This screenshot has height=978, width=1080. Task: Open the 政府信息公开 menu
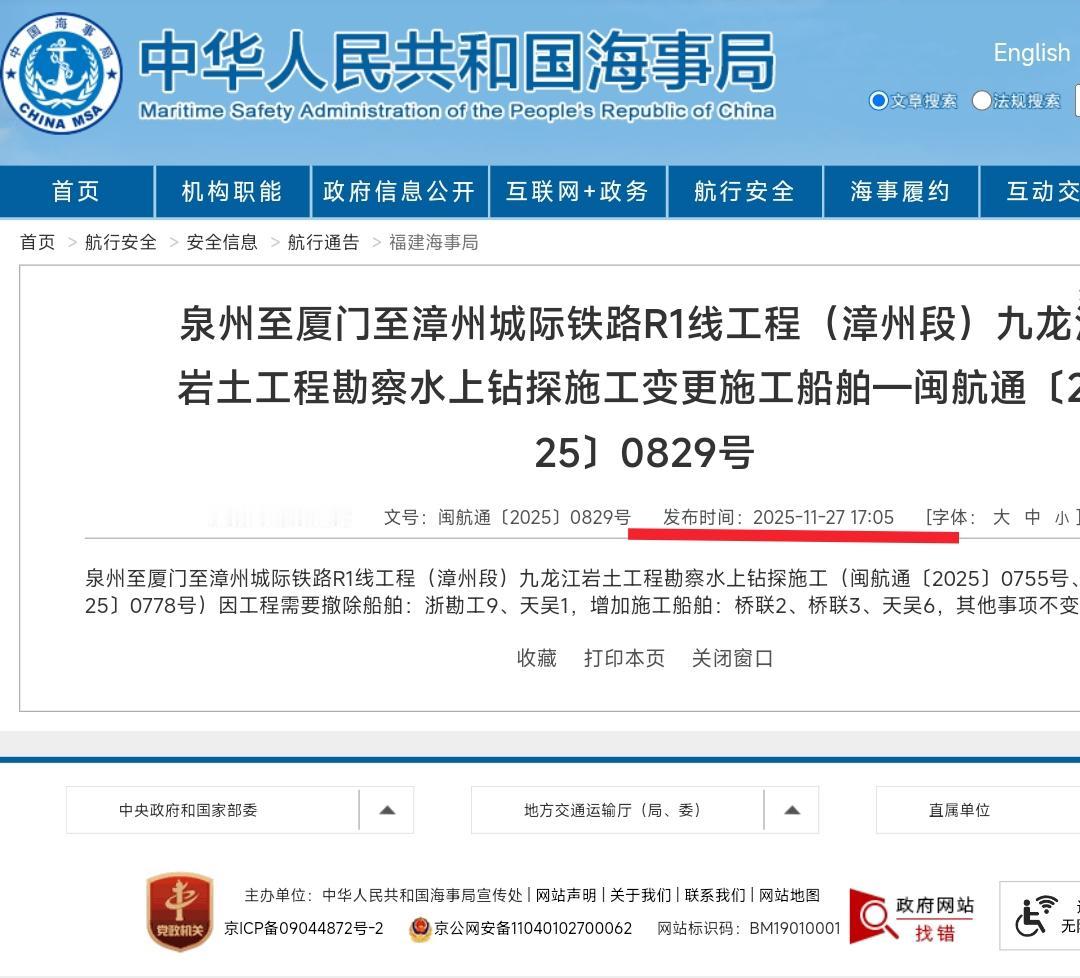pos(399,191)
